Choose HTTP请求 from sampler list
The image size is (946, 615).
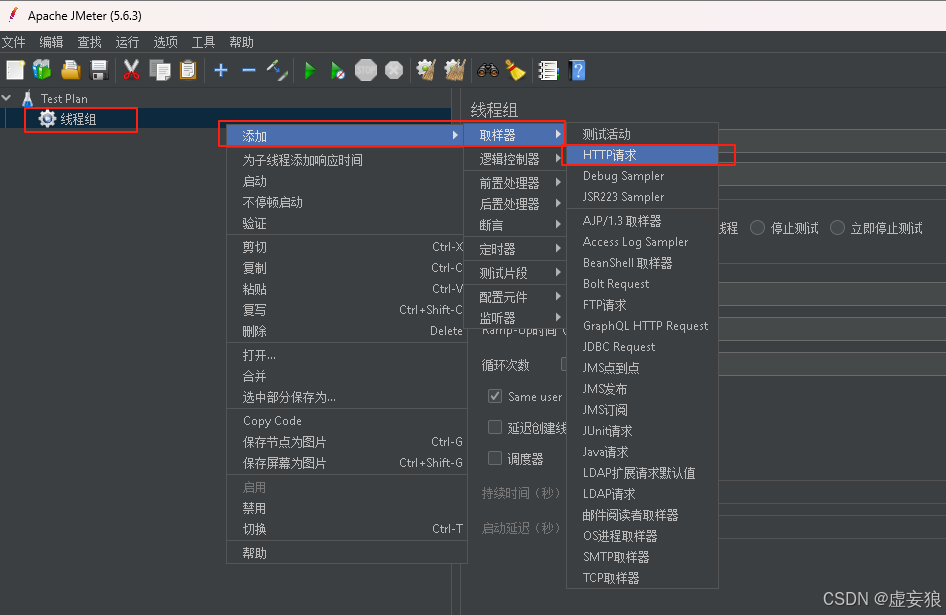(643, 155)
